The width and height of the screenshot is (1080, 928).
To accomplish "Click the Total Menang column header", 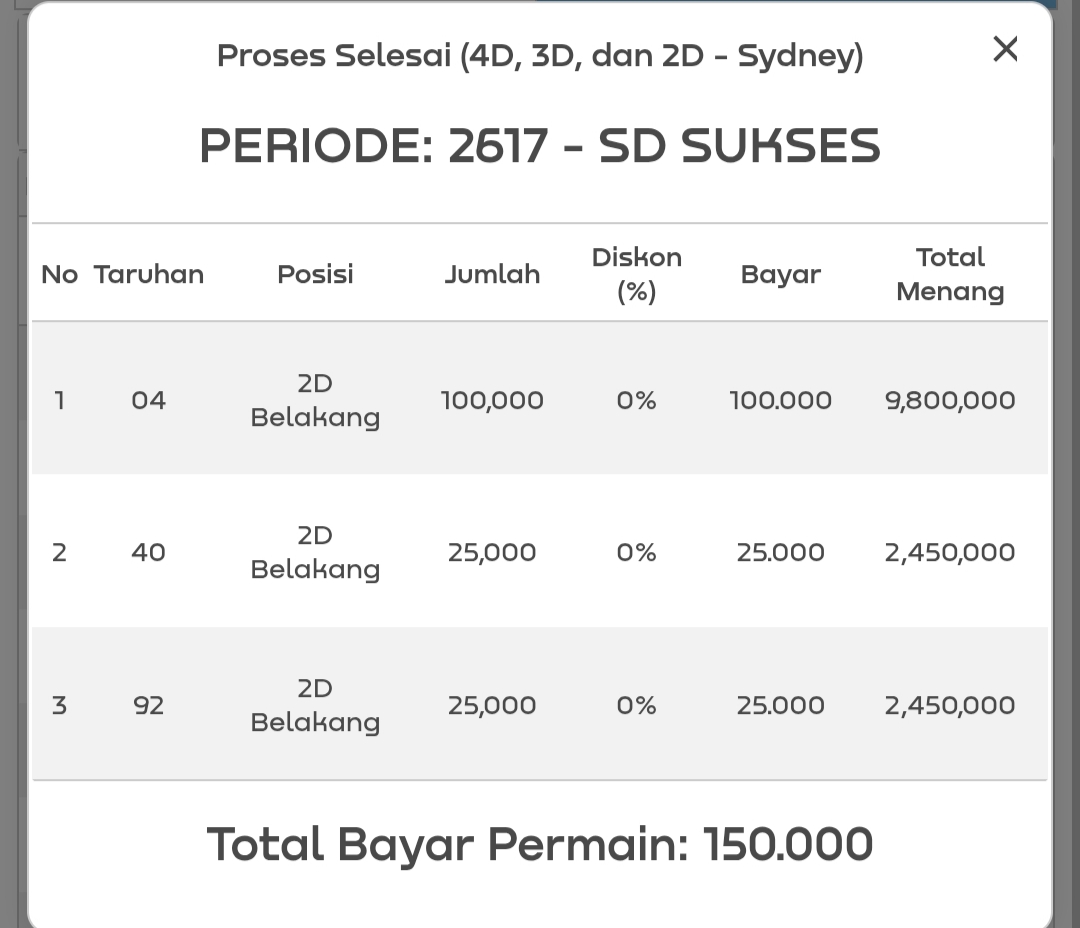I will point(950,274).
